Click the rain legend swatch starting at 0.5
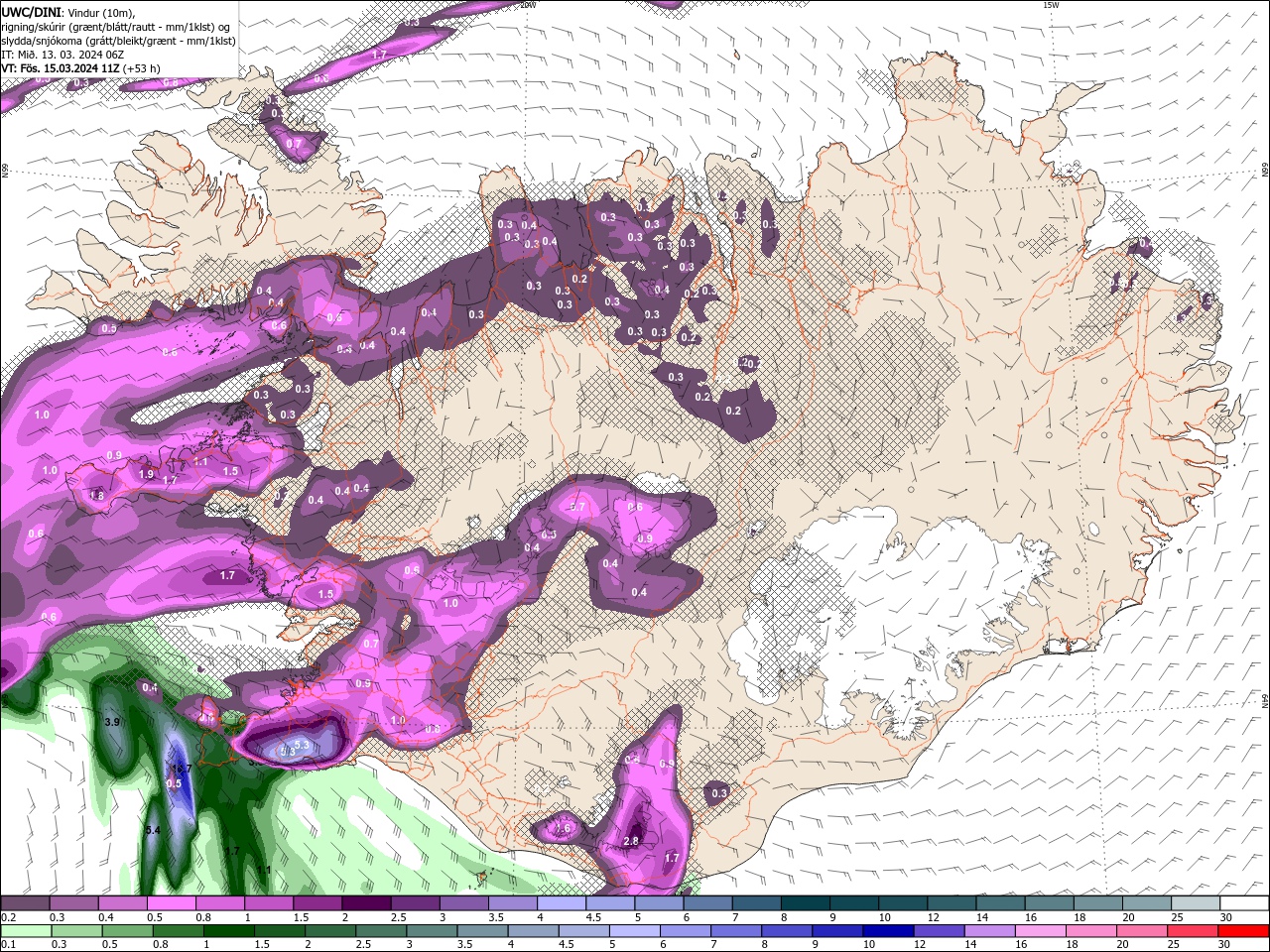Screen dimensions: 1270x952 tap(129, 931)
